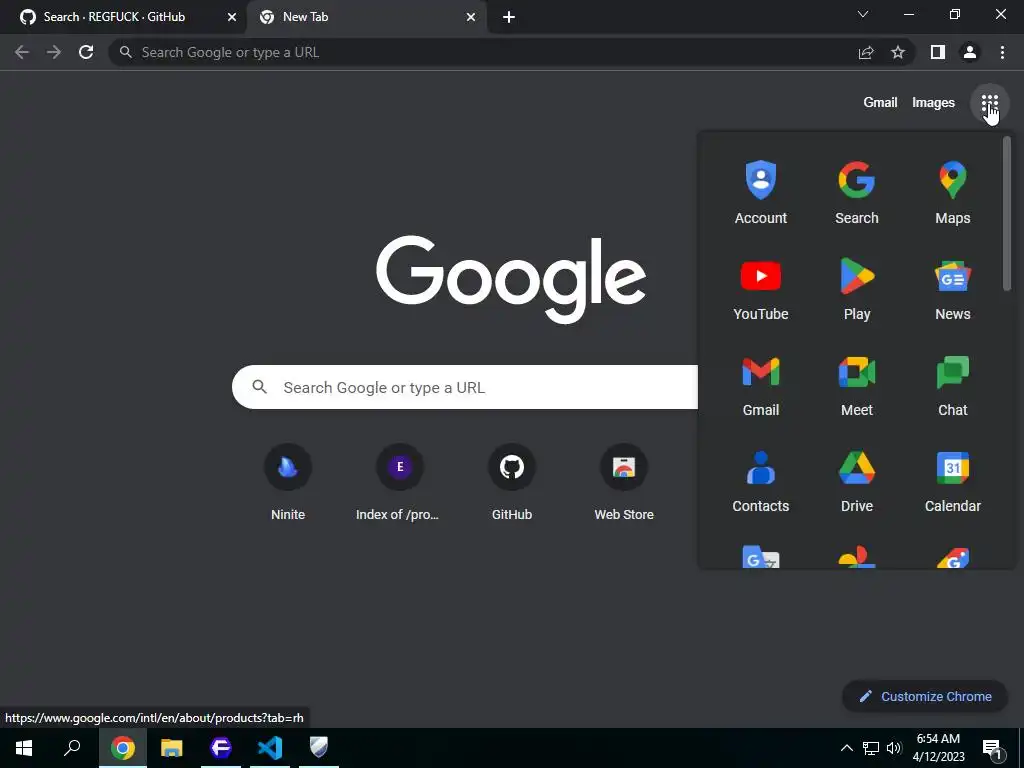The height and width of the screenshot is (768, 1024).
Task: Toggle Chrome side panel
Action: tap(938, 52)
